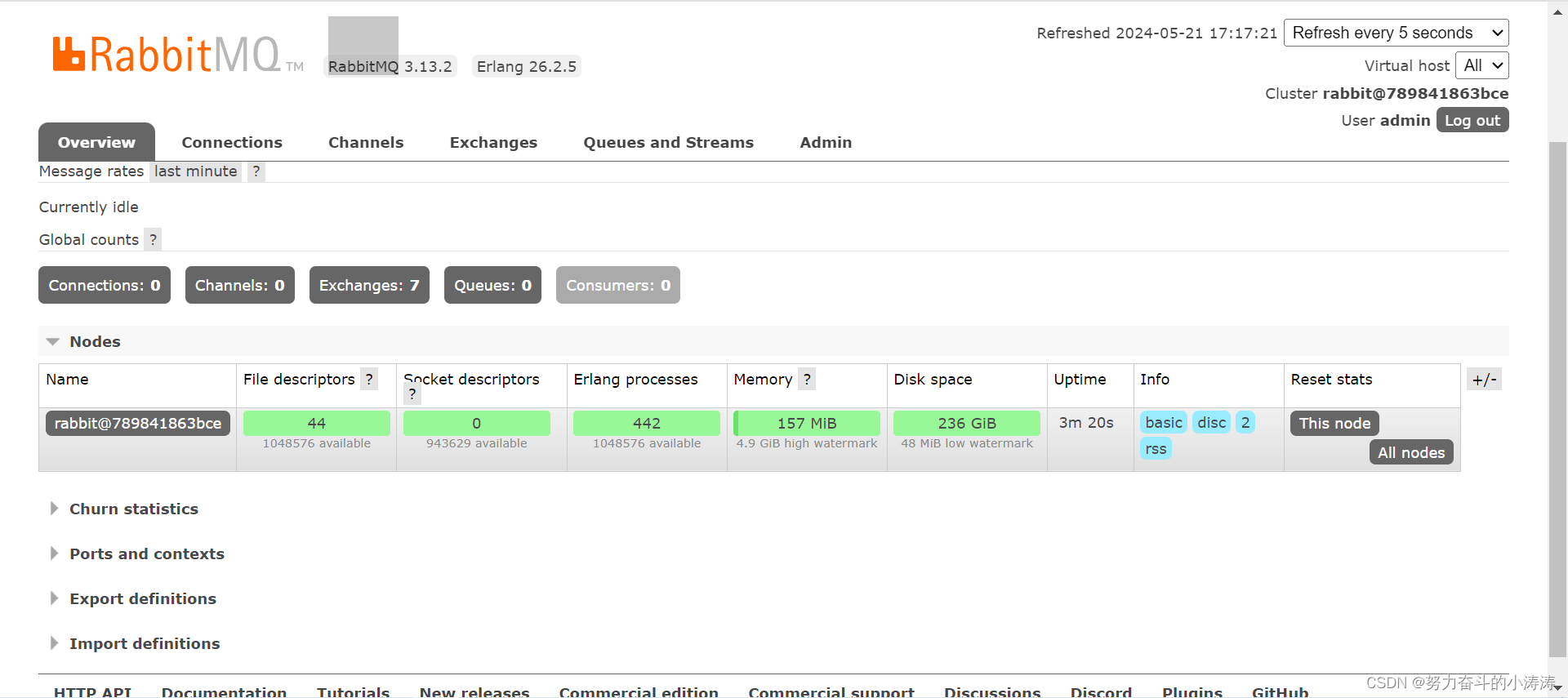Click the Channels: 0 count button

(240, 285)
